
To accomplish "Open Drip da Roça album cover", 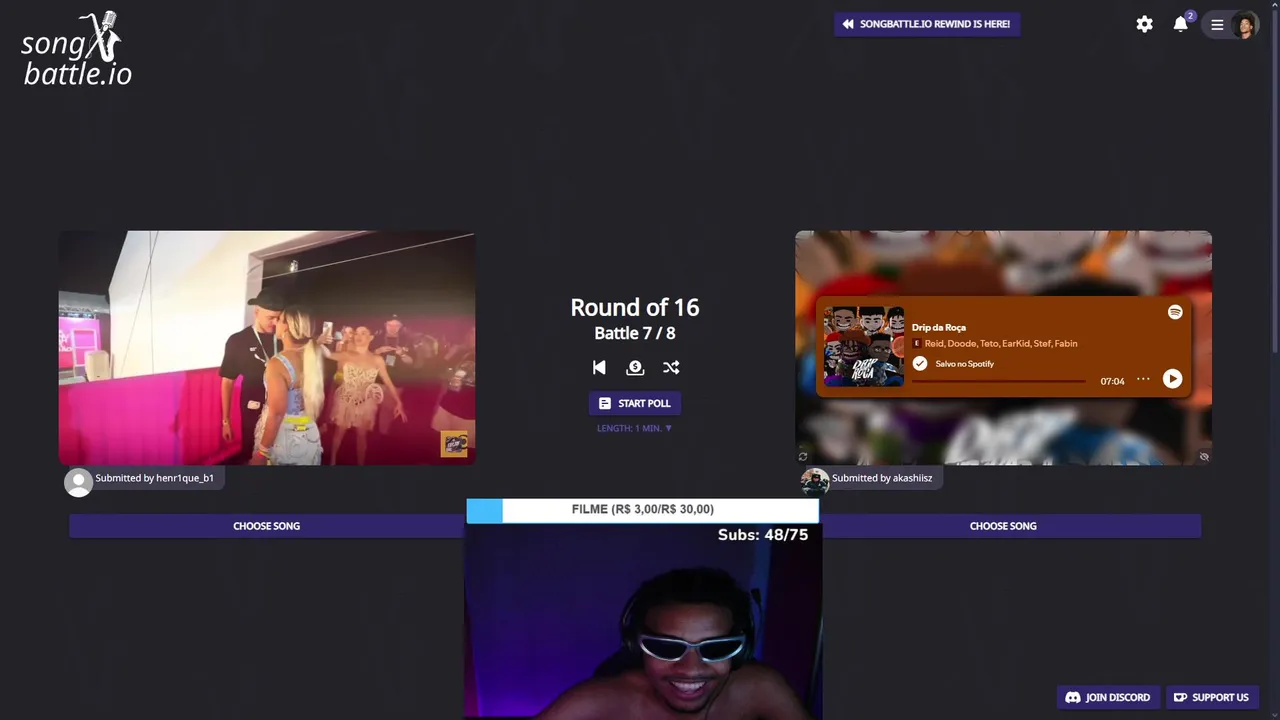I will 864,346.
